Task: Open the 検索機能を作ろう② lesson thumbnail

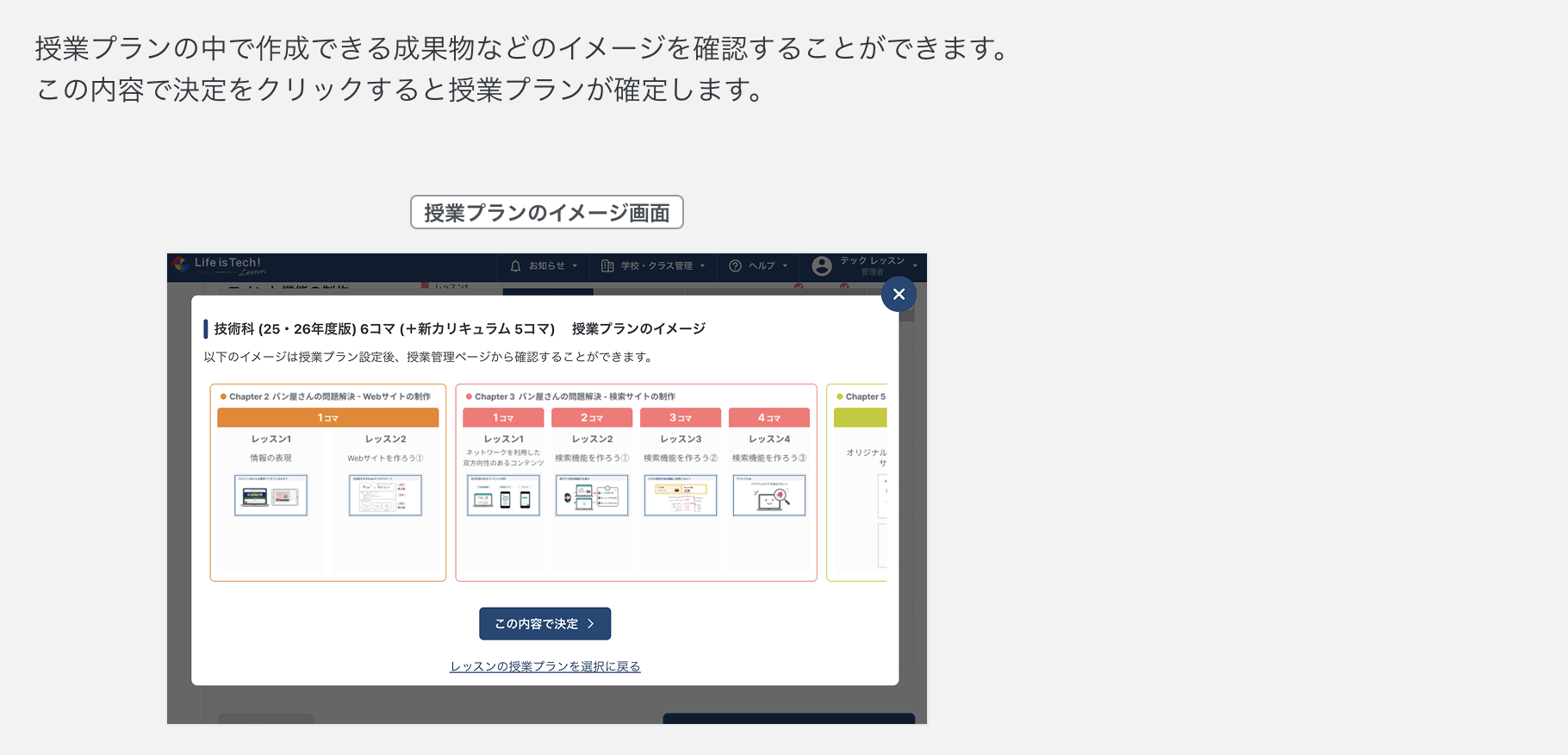Action: (681, 496)
